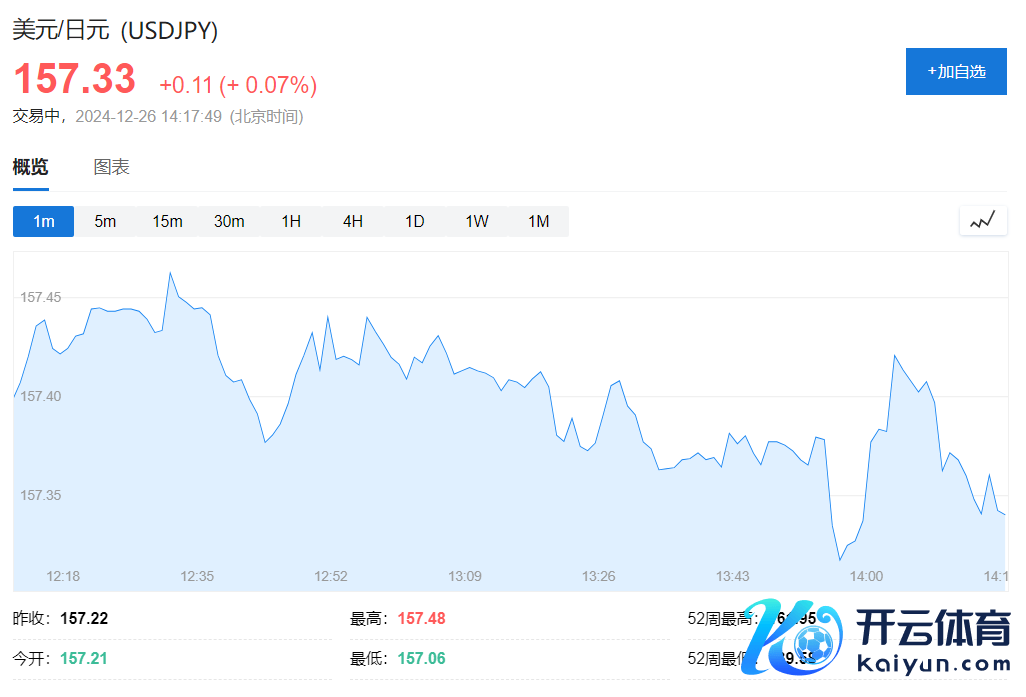Open the chart style line icon

(982, 221)
